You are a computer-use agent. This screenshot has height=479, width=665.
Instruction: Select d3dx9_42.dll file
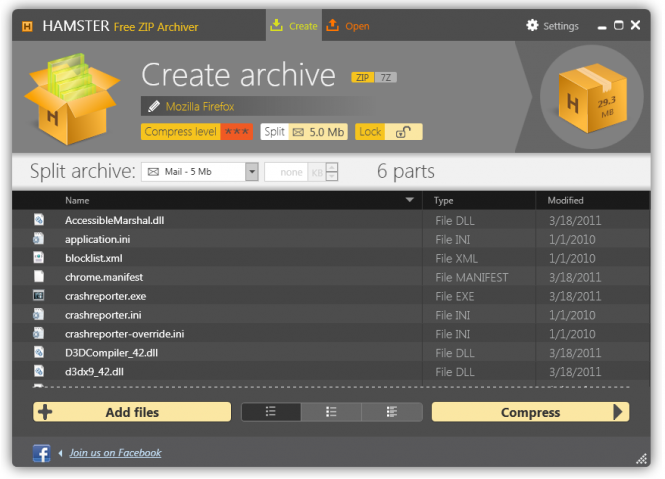pyautogui.click(x=331, y=372)
